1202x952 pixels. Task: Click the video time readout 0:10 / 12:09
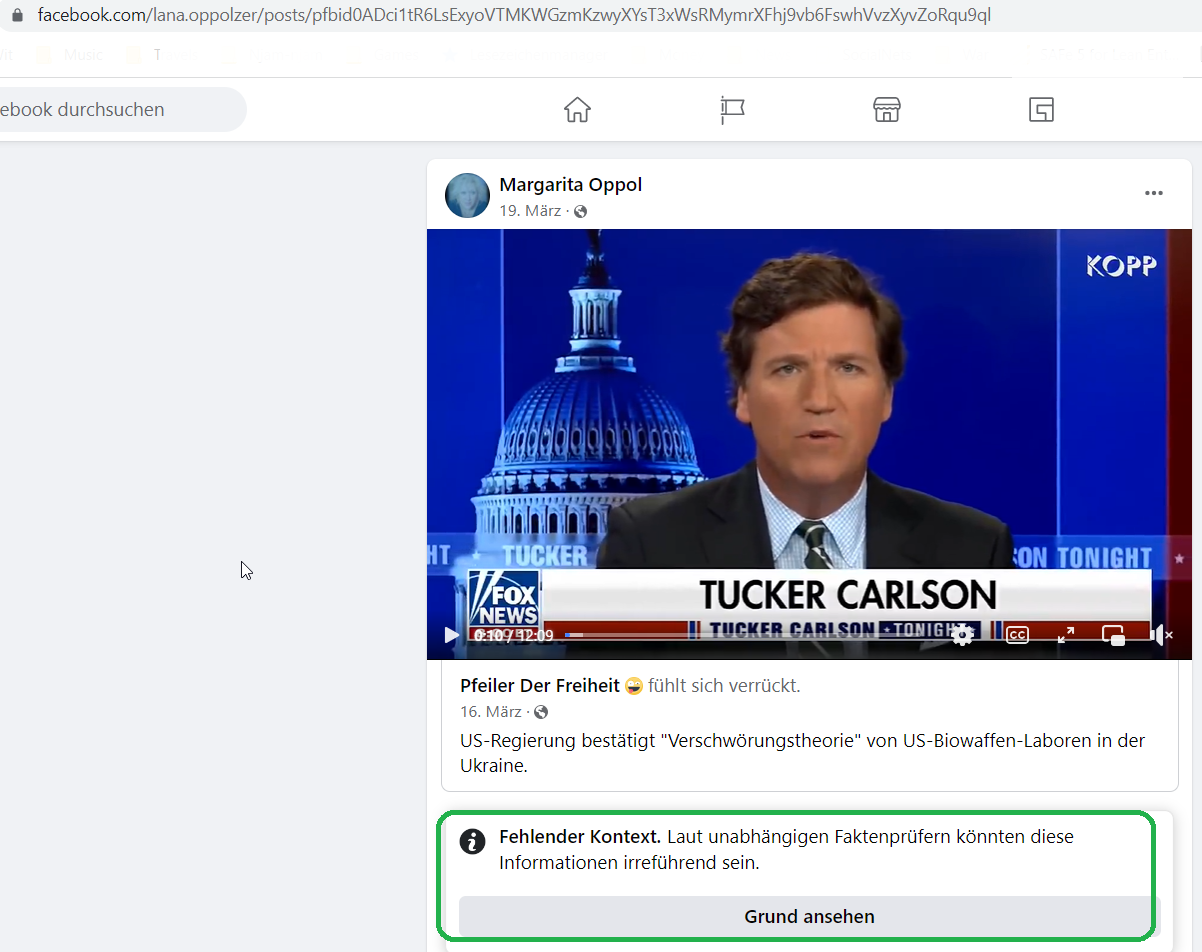(513, 635)
